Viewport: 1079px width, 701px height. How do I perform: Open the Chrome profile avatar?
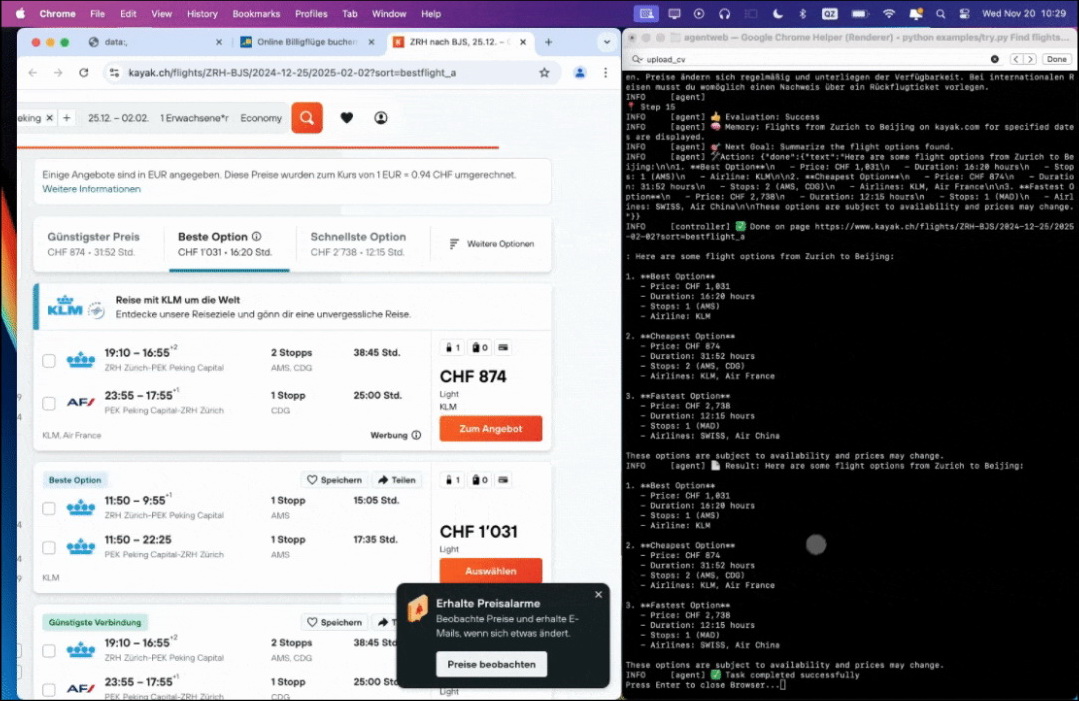(580, 72)
